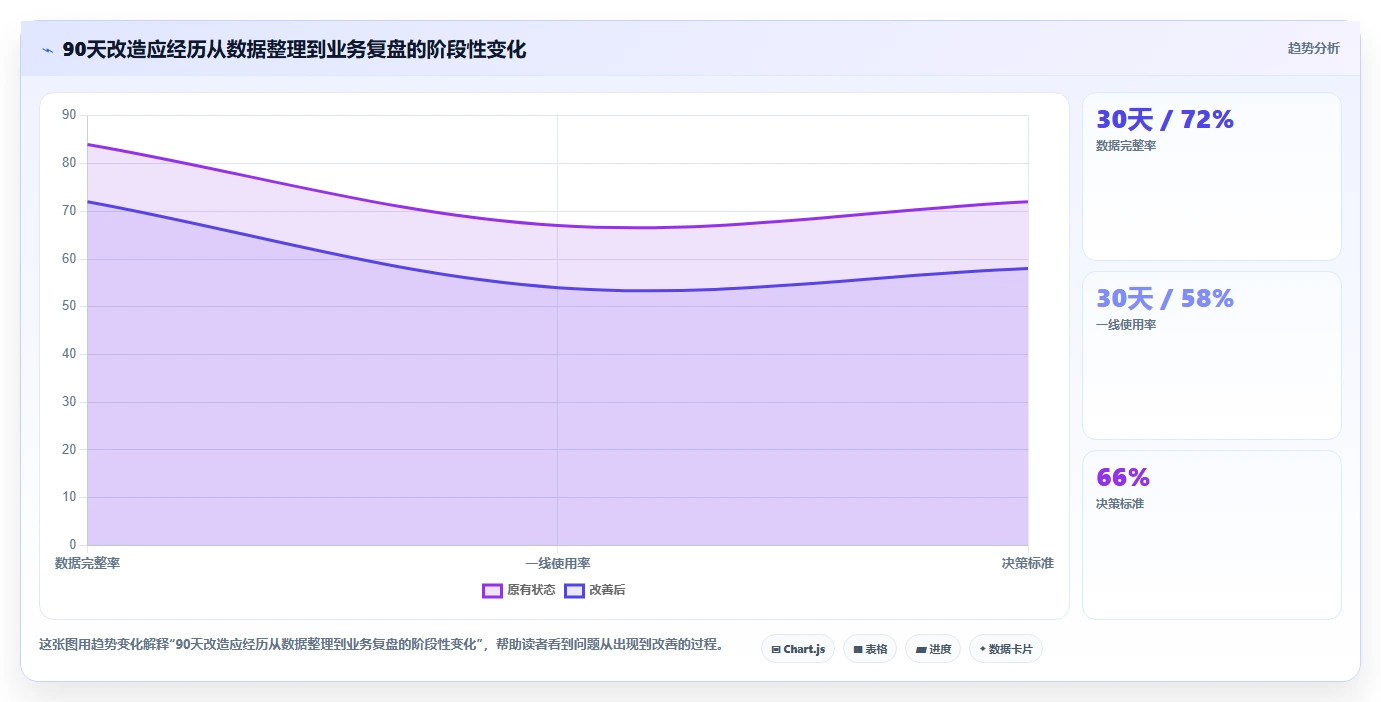1381x702 pixels.
Task: Click the 数据完整率 x-axis label
Action: coord(88,564)
